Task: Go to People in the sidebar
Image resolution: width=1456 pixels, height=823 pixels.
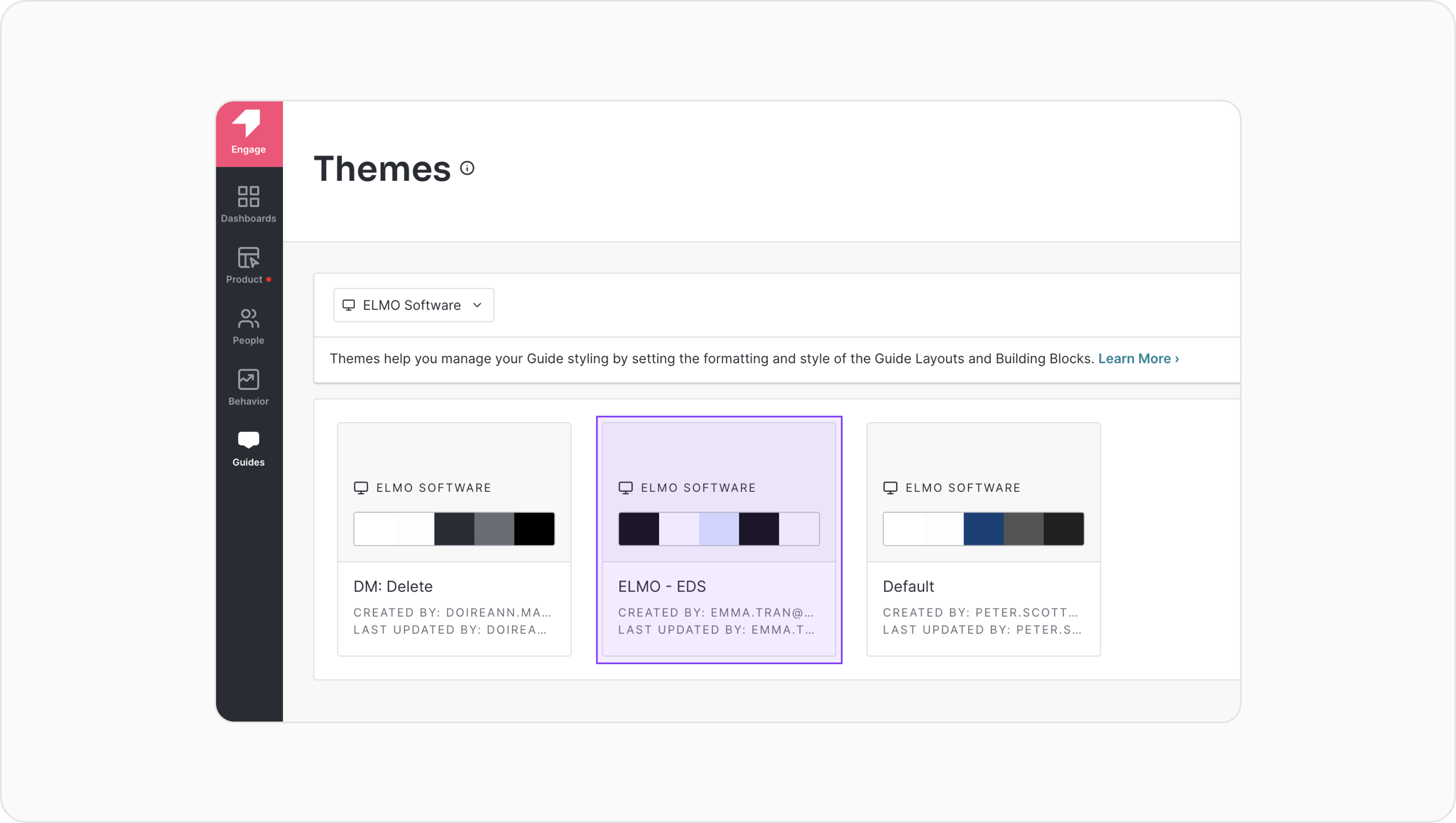Action: [x=248, y=326]
